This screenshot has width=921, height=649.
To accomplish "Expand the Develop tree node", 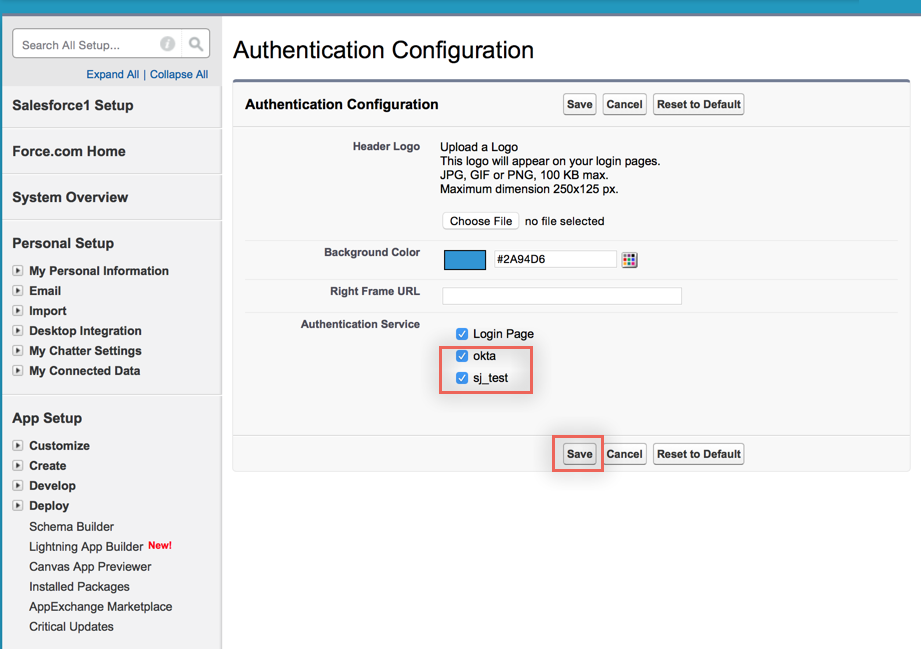I will click(18, 486).
